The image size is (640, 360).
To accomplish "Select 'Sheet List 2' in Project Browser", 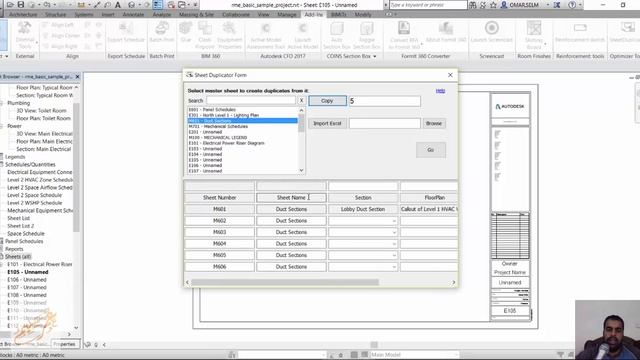I will coord(20,226).
